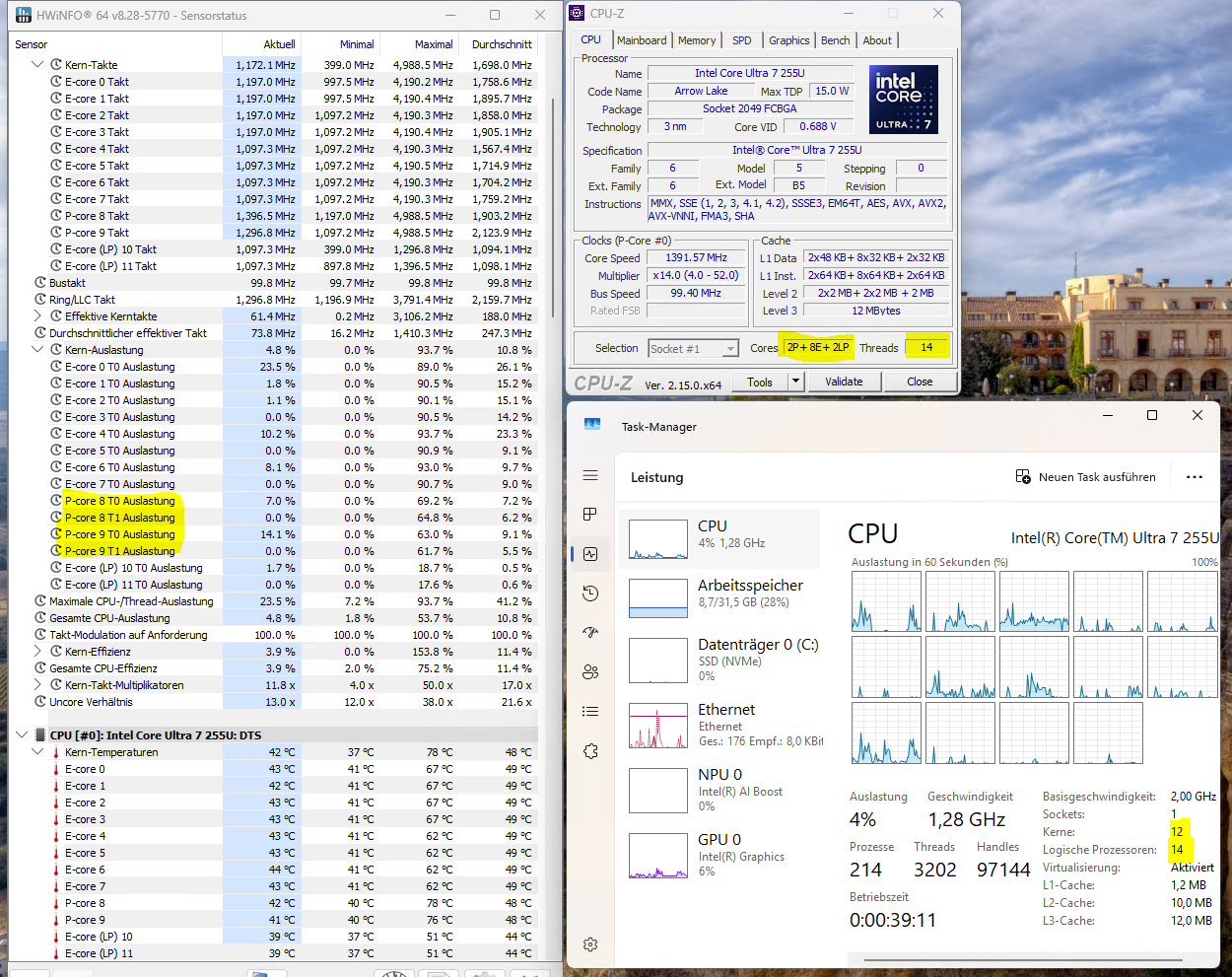
Task: Open the Bench tab in CPU-Z
Action: click(836, 40)
